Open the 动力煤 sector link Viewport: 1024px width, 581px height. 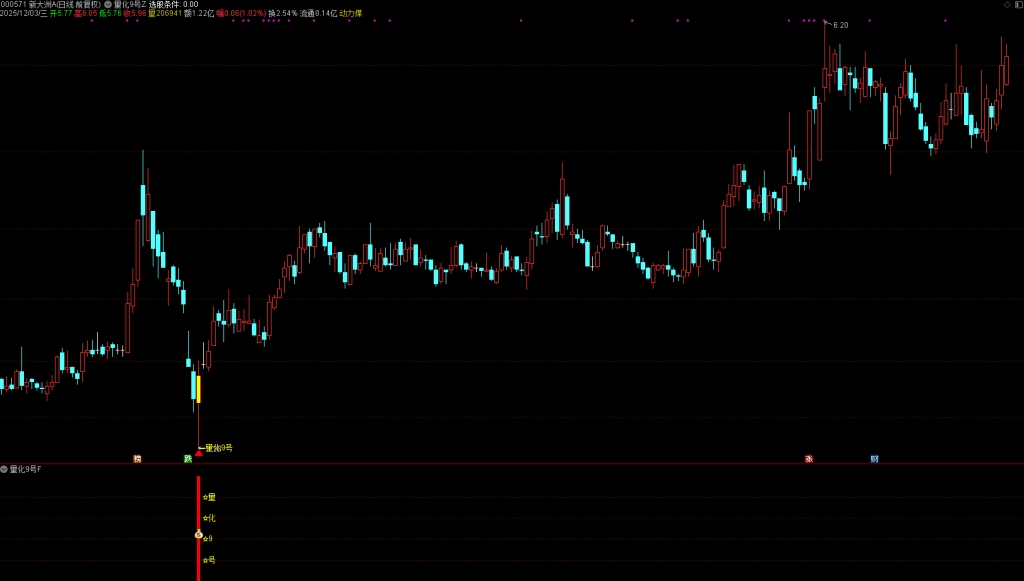pos(351,14)
